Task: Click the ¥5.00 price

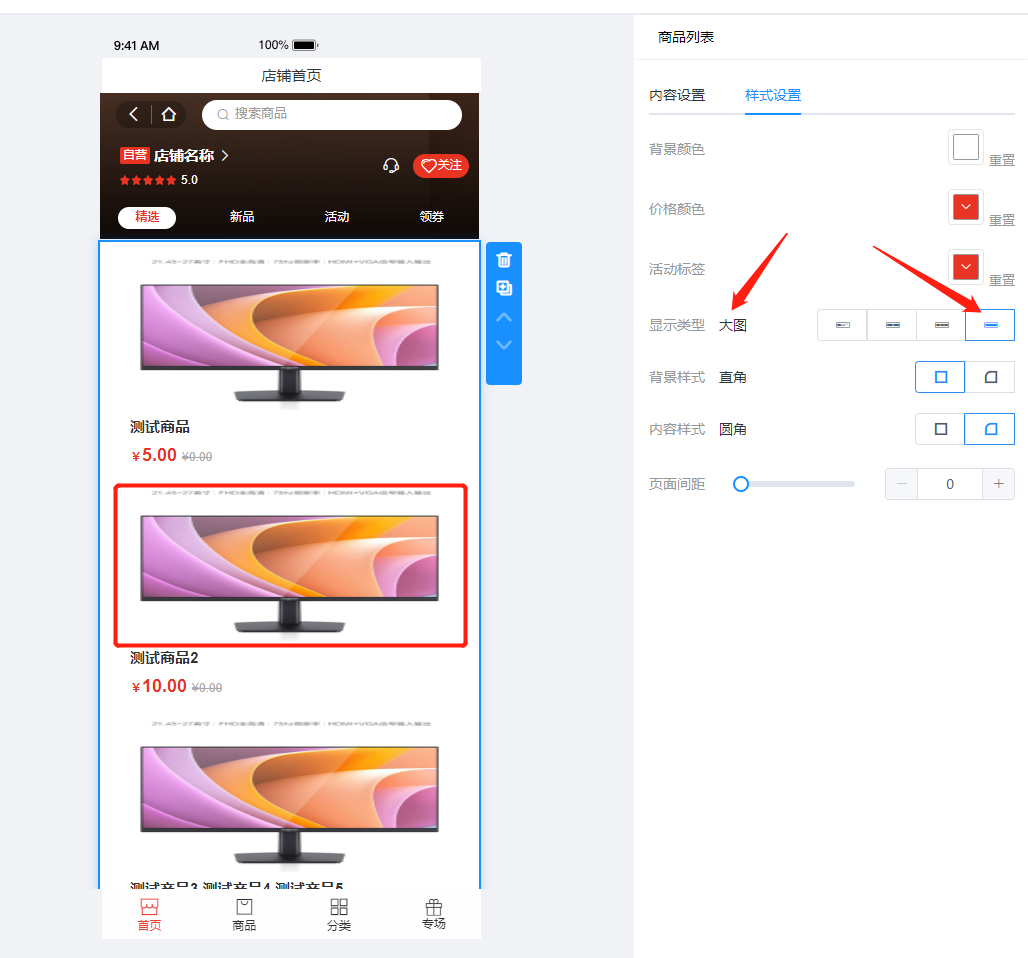Action: (x=154, y=455)
